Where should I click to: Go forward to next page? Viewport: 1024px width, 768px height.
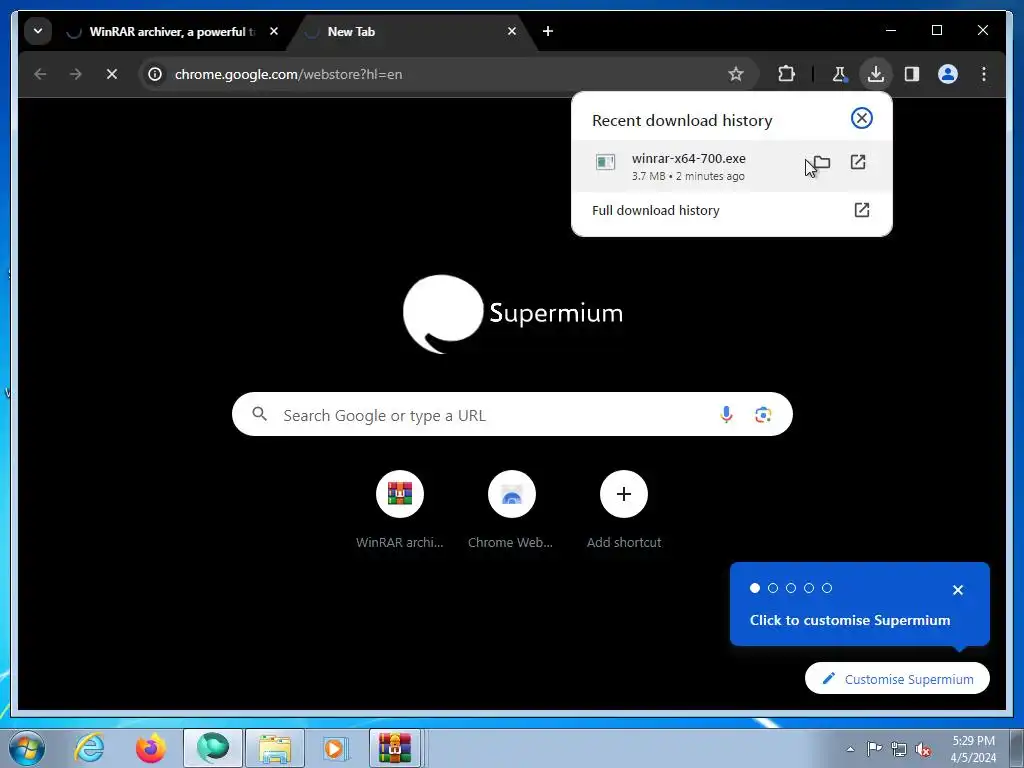click(x=76, y=74)
